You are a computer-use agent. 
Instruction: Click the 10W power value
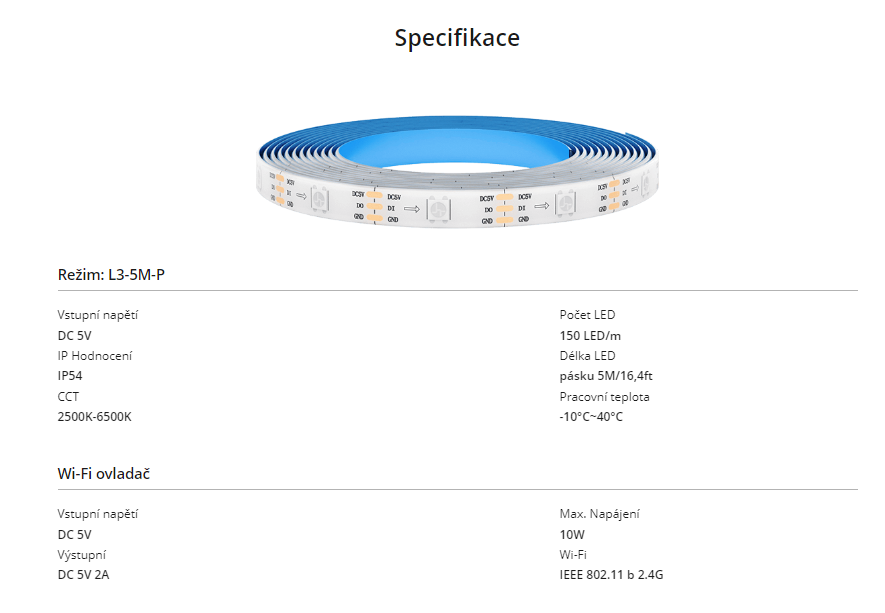click(572, 535)
